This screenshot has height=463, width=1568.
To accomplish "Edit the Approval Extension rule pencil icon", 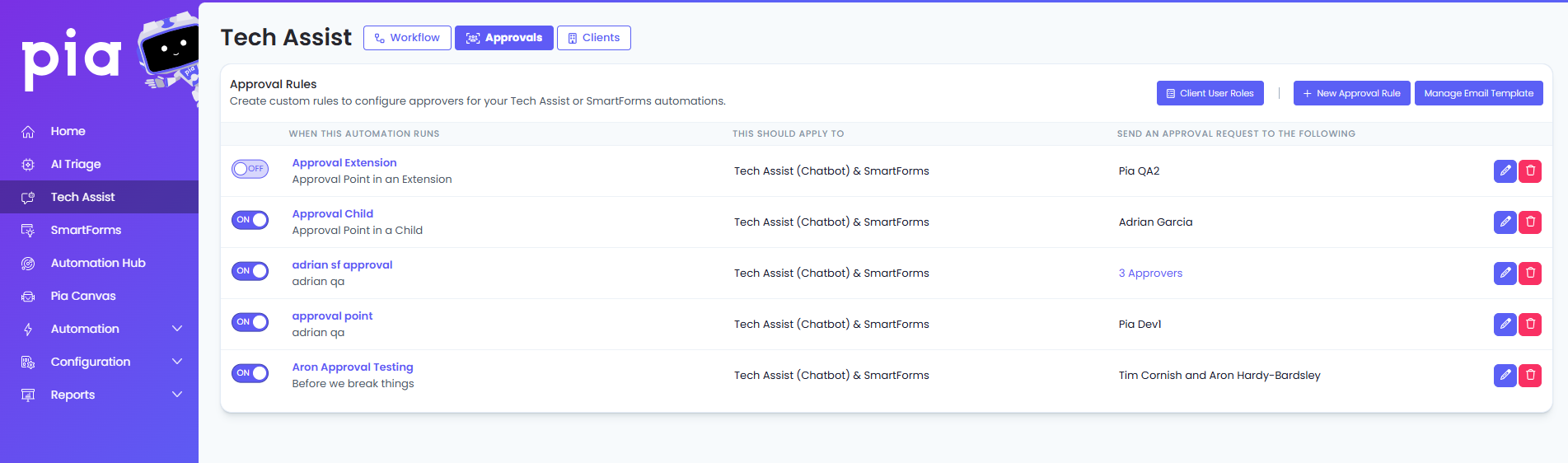I will [1505, 171].
